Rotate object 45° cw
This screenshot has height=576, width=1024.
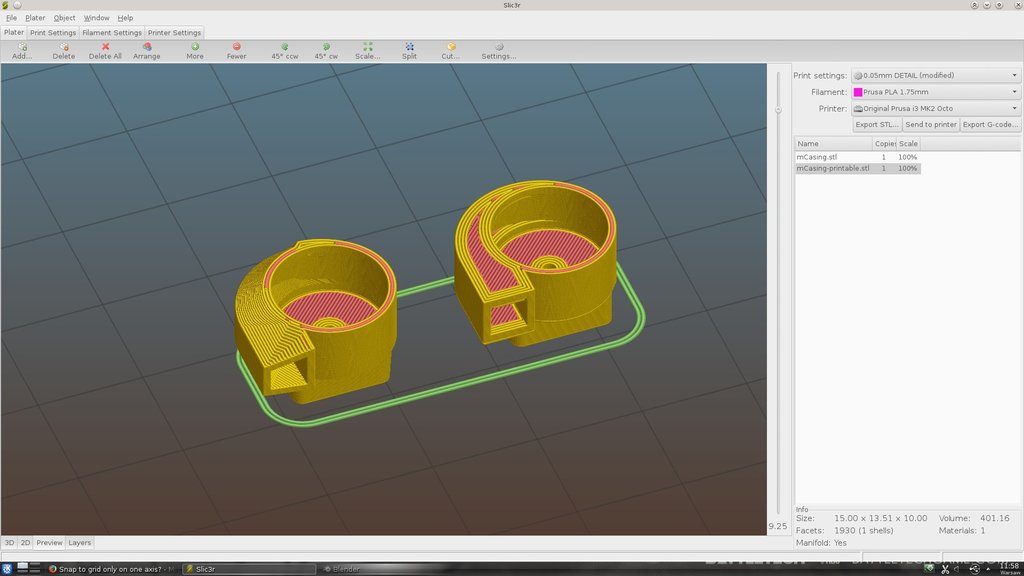click(326, 47)
